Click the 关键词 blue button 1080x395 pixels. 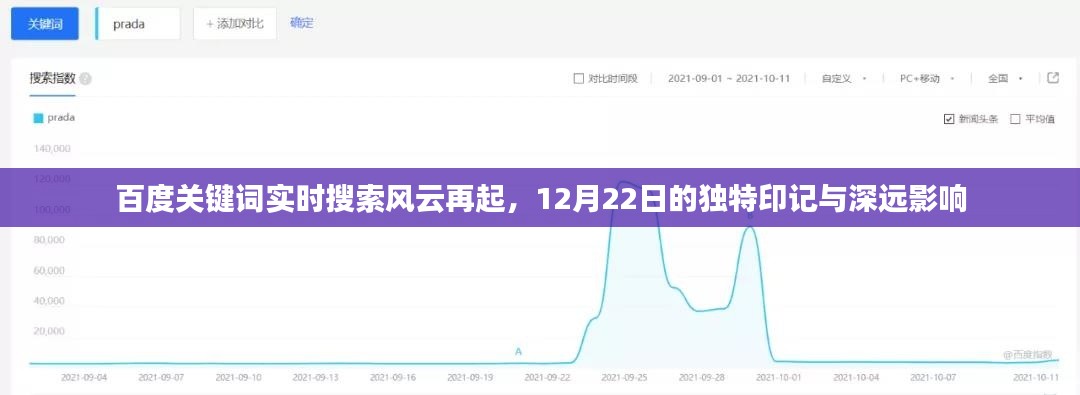pos(45,24)
